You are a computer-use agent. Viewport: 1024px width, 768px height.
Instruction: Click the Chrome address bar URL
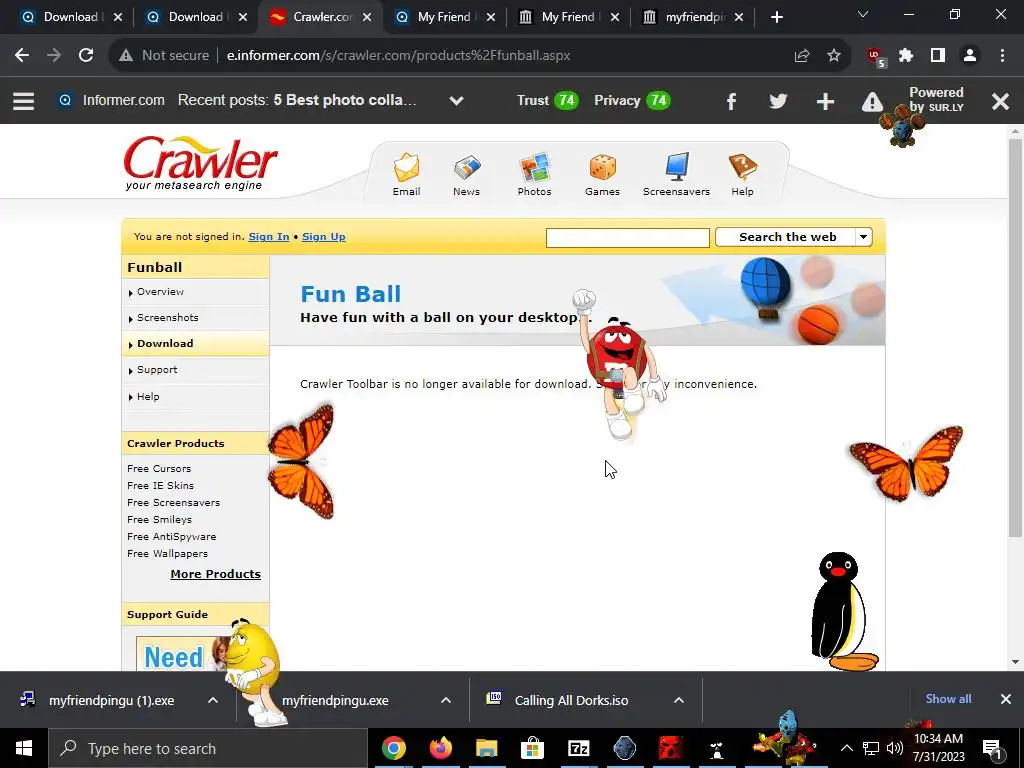coord(398,56)
